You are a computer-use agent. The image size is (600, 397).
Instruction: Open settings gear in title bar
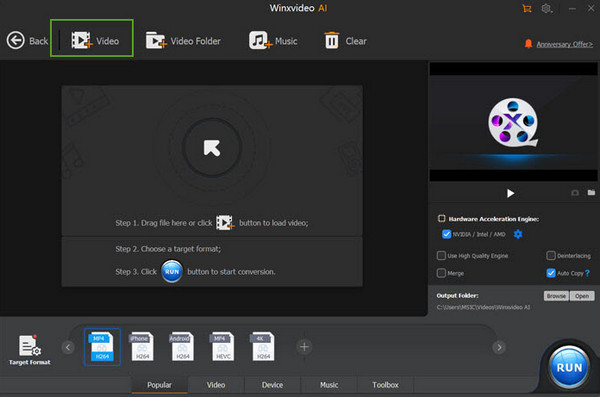[x=546, y=8]
